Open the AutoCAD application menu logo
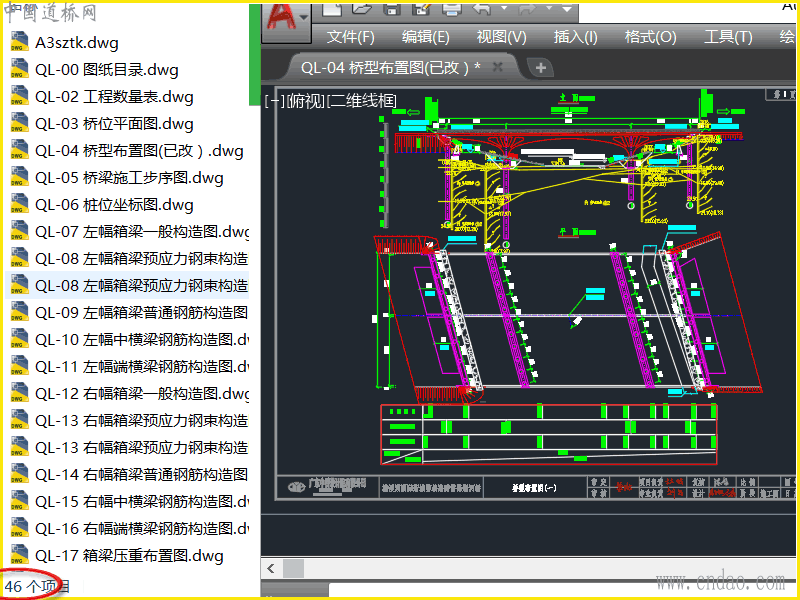 click(x=282, y=19)
